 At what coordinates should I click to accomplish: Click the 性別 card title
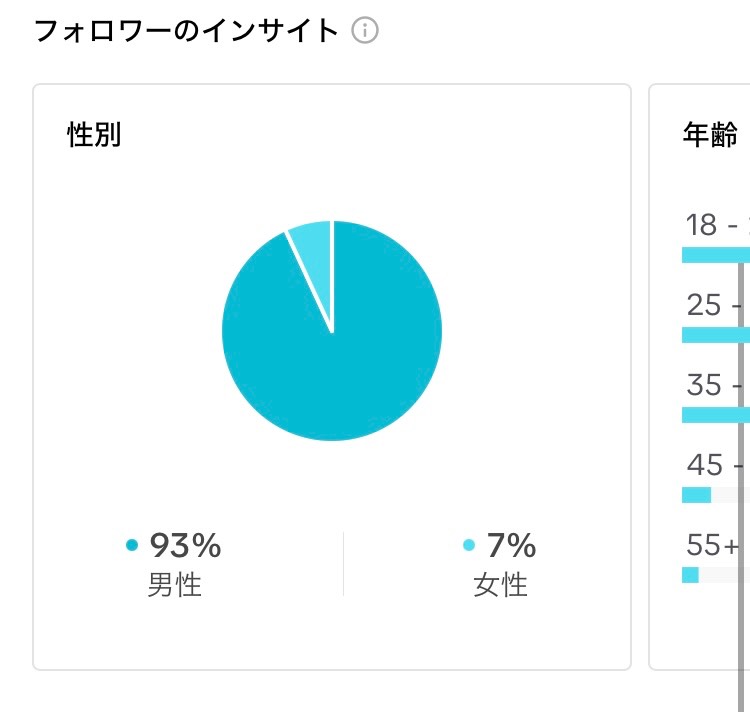coord(94,134)
